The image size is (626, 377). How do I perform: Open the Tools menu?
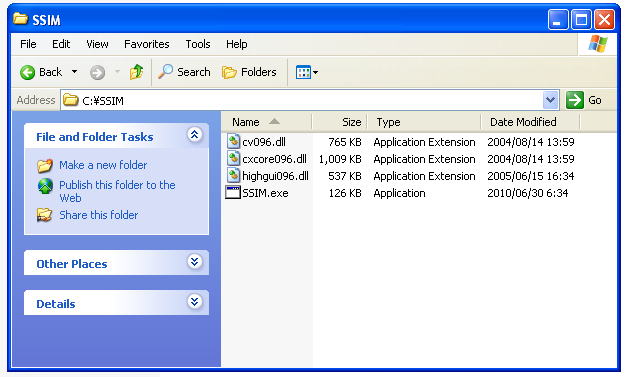(198, 44)
